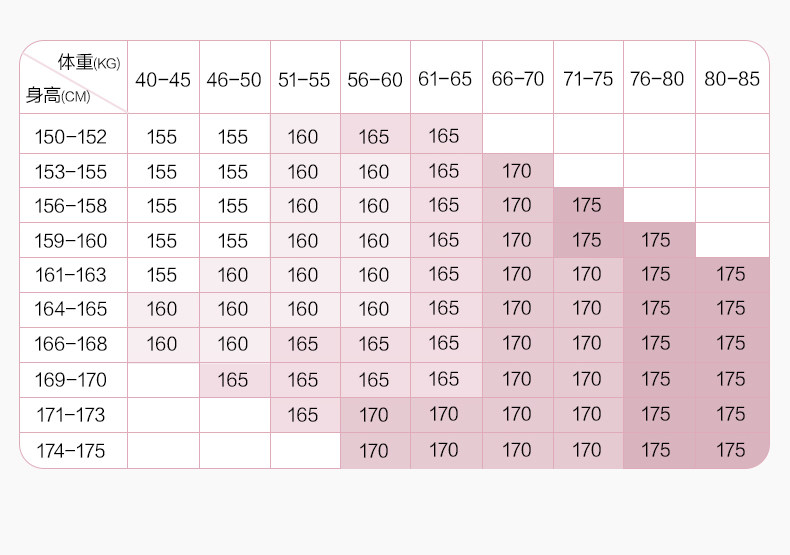Click the 40-45 size cell in row 164-165
The height and width of the screenshot is (555, 790).
[x=162, y=310]
